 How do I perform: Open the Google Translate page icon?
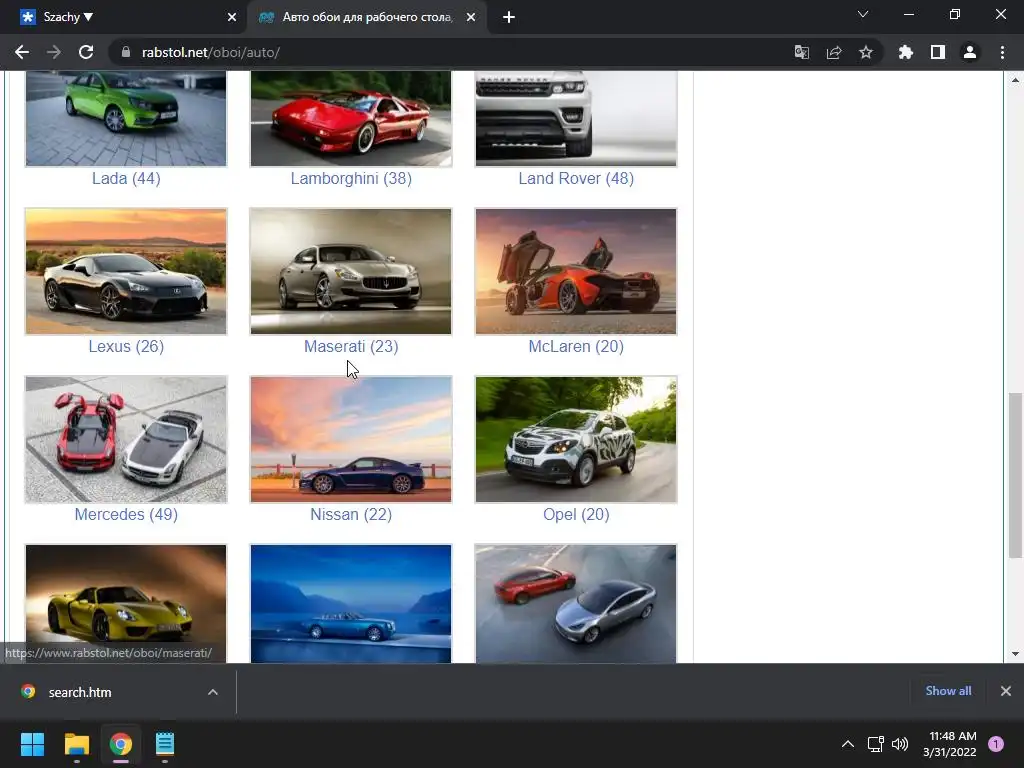801,52
